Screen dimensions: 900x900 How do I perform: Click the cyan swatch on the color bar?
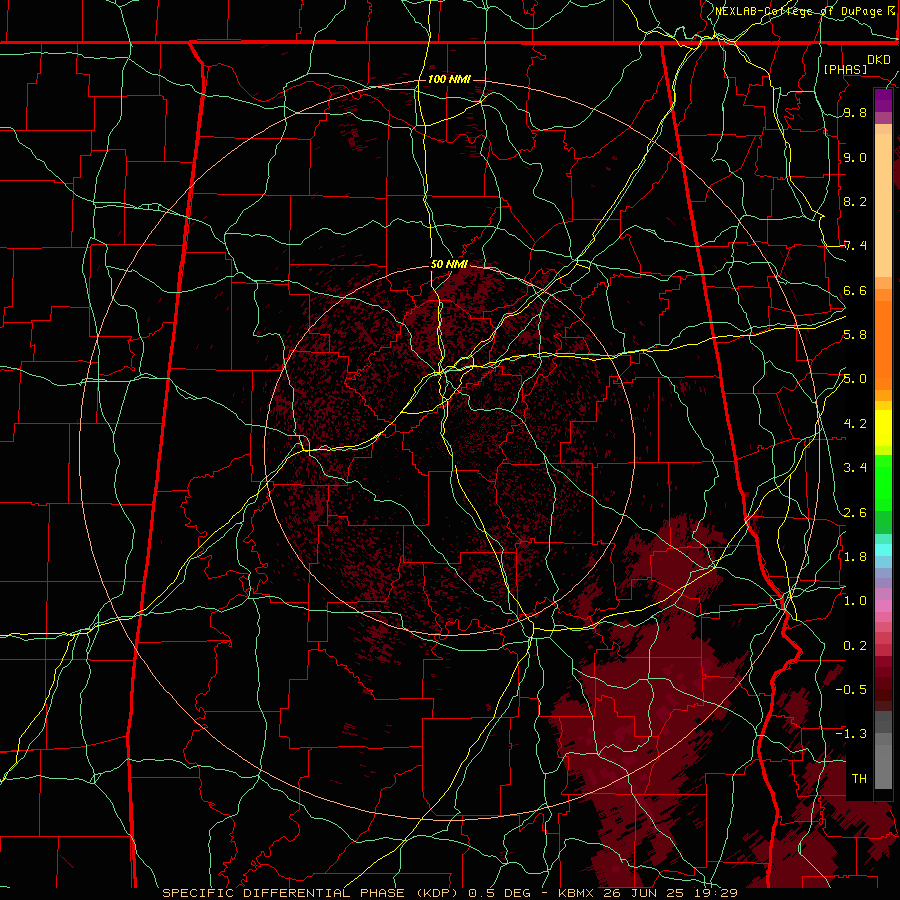pyautogui.click(x=883, y=550)
